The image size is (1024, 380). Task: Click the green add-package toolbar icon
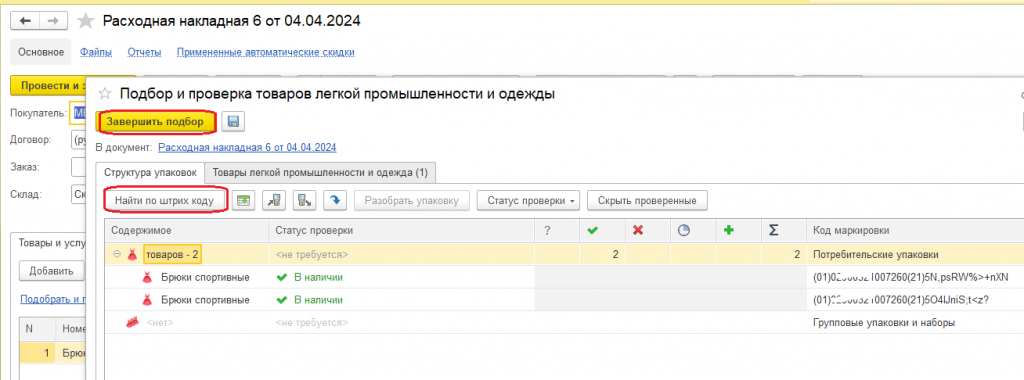pyautogui.click(x=243, y=200)
